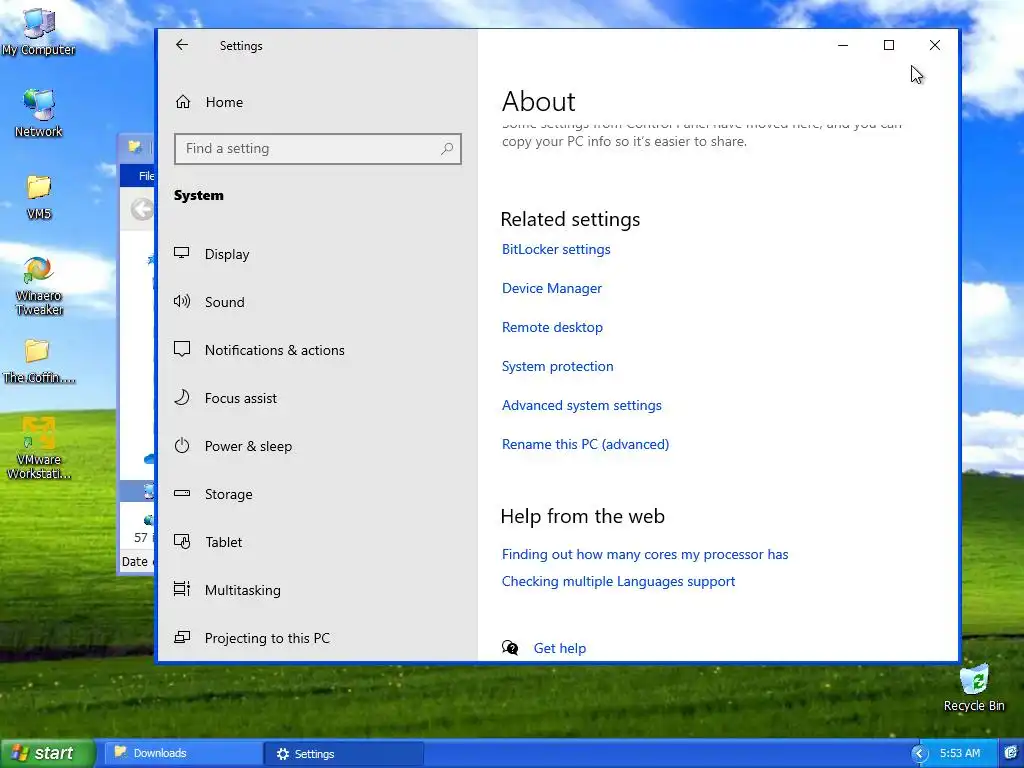Select The Coffin folder on desktop
Image resolution: width=1024 pixels, height=768 pixels.
pyautogui.click(x=39, y=361)
